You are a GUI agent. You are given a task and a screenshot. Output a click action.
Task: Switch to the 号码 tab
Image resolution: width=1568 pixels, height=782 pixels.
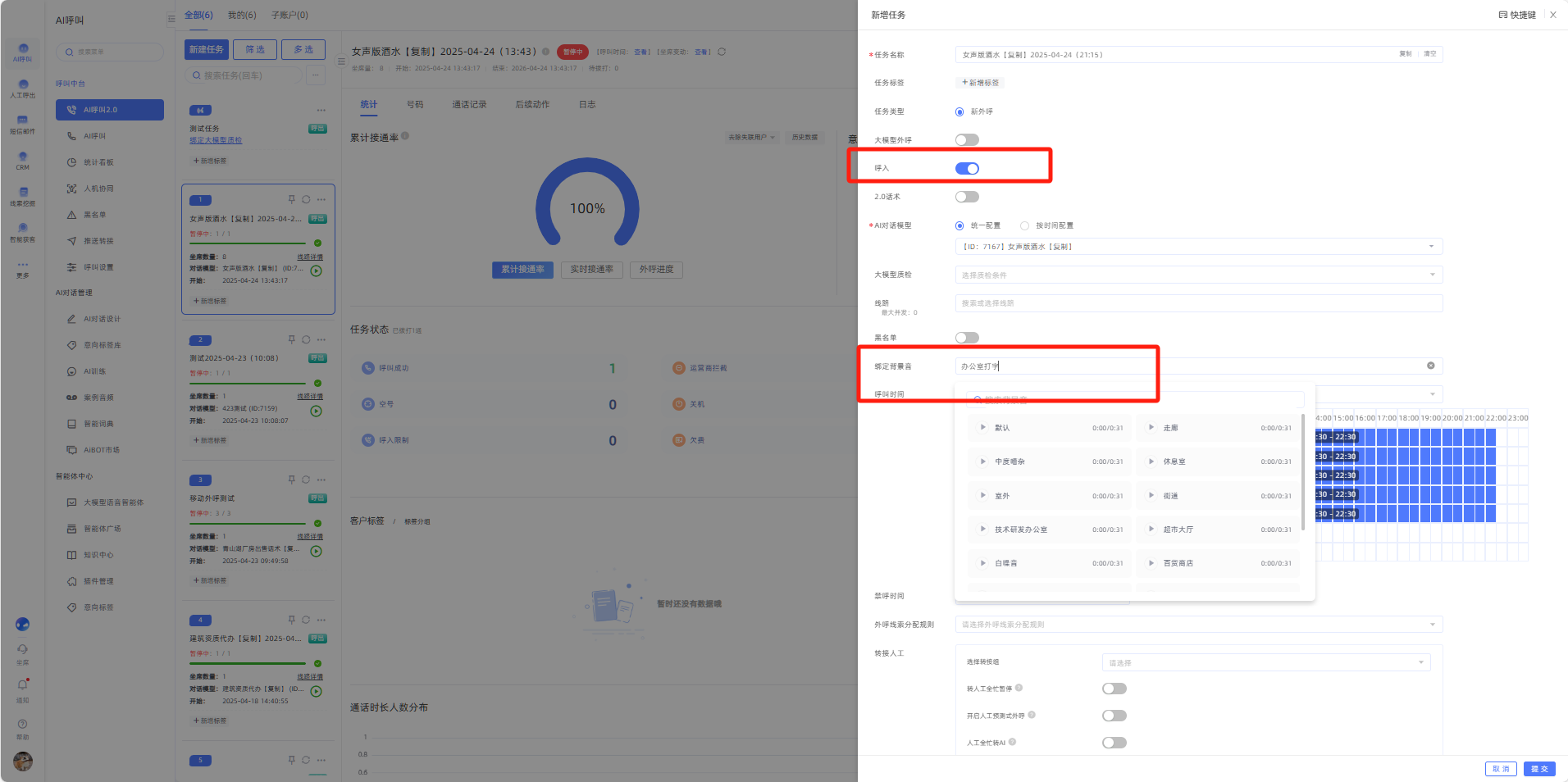click(415, 104)
